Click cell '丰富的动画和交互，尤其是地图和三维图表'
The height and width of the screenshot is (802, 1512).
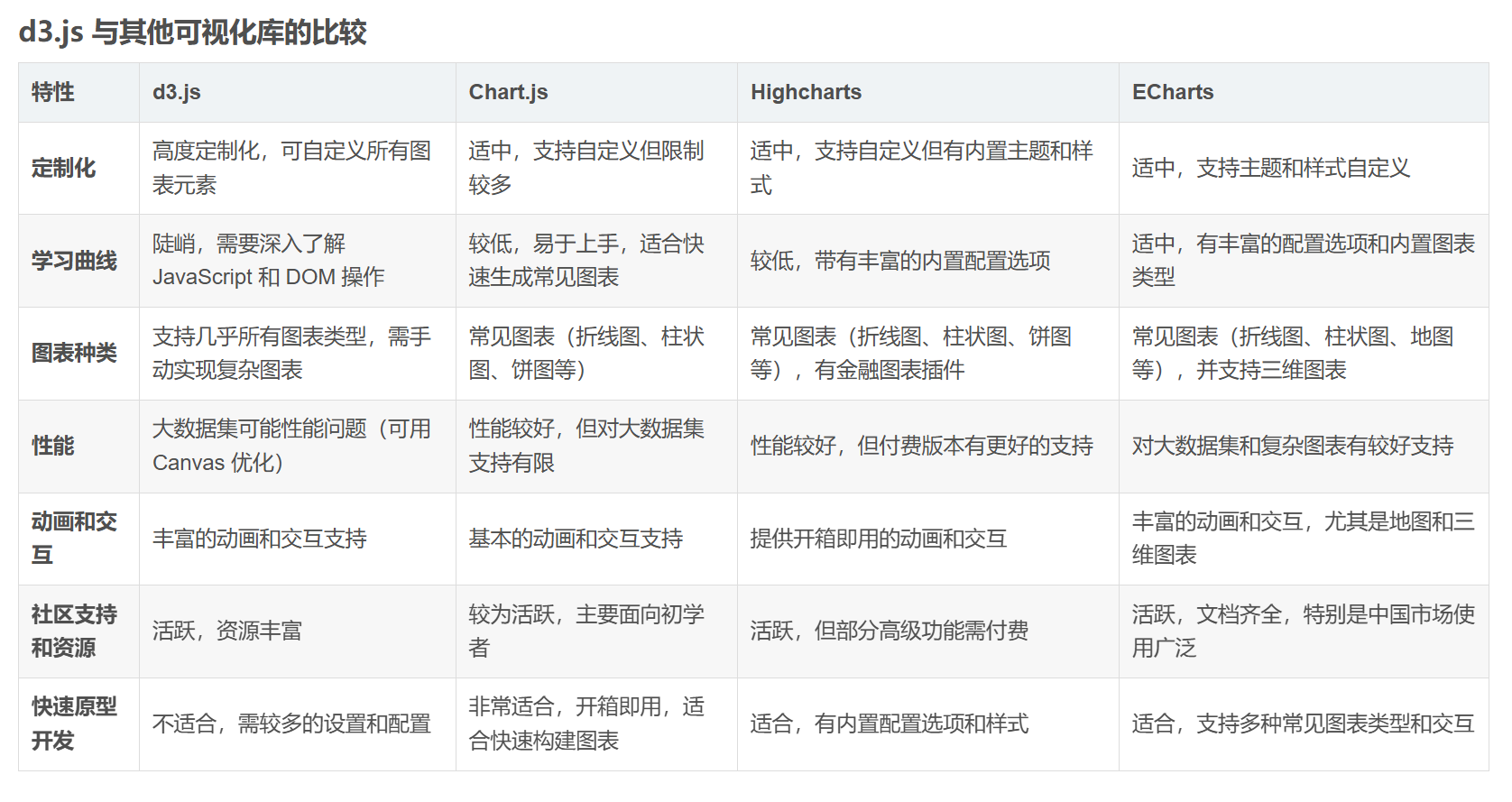point(1304,539)
